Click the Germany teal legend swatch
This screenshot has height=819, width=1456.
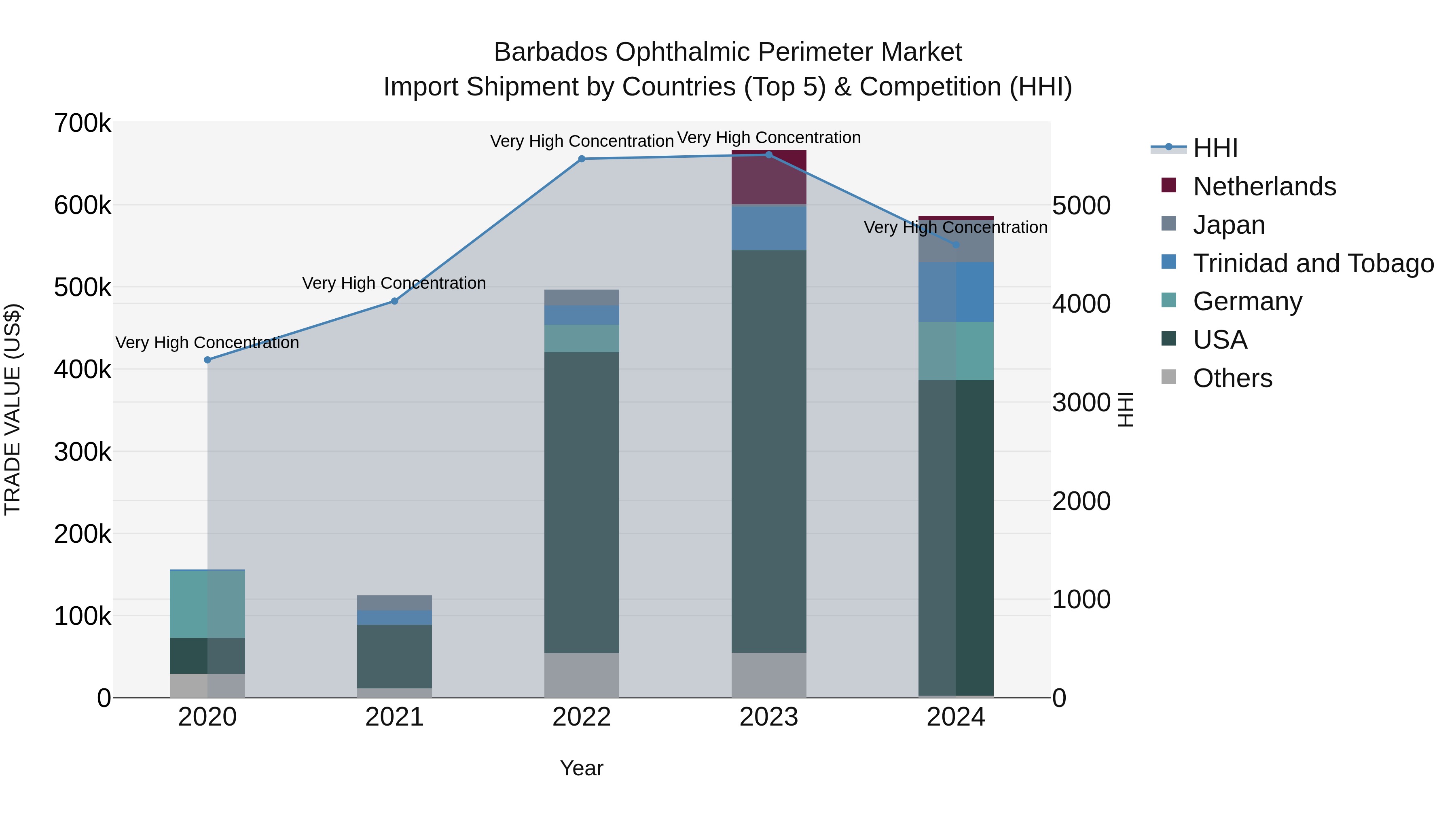(x=1168, y=300)
